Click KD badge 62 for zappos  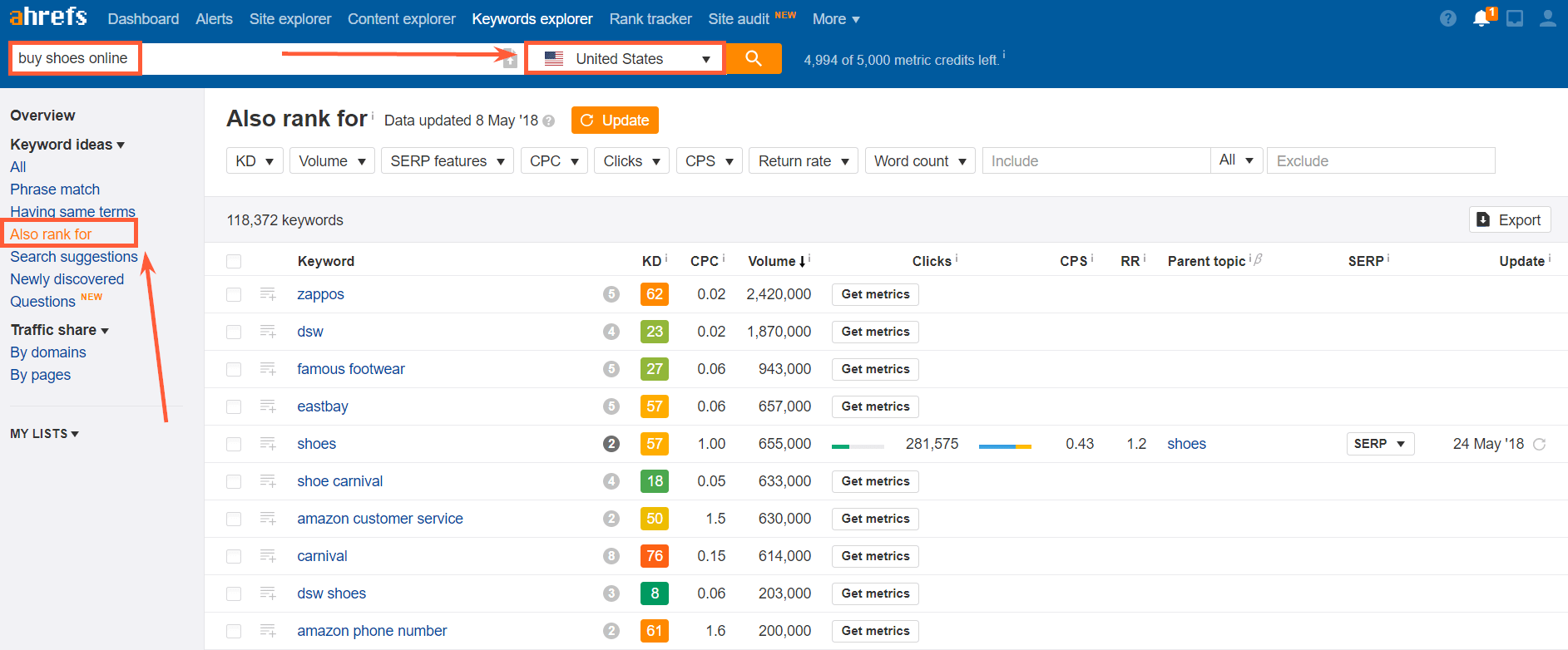pos(655,294)
